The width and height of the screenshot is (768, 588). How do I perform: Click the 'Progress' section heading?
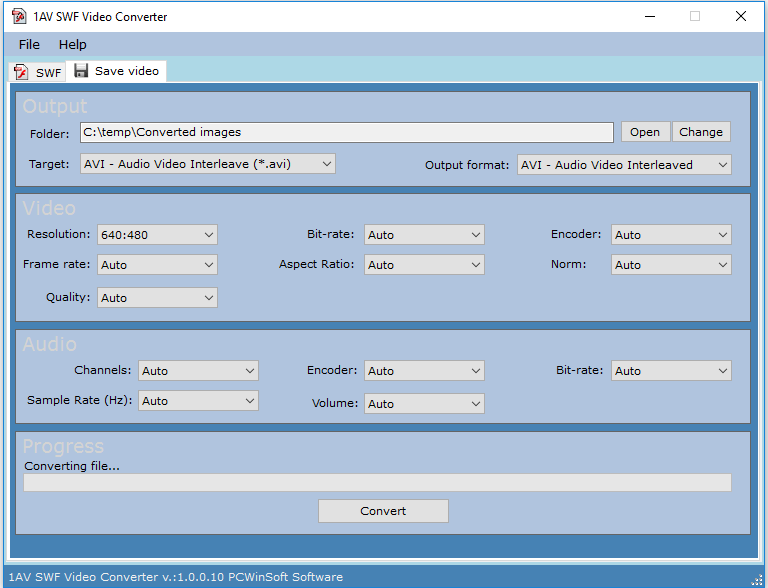[x=63, y=446]
